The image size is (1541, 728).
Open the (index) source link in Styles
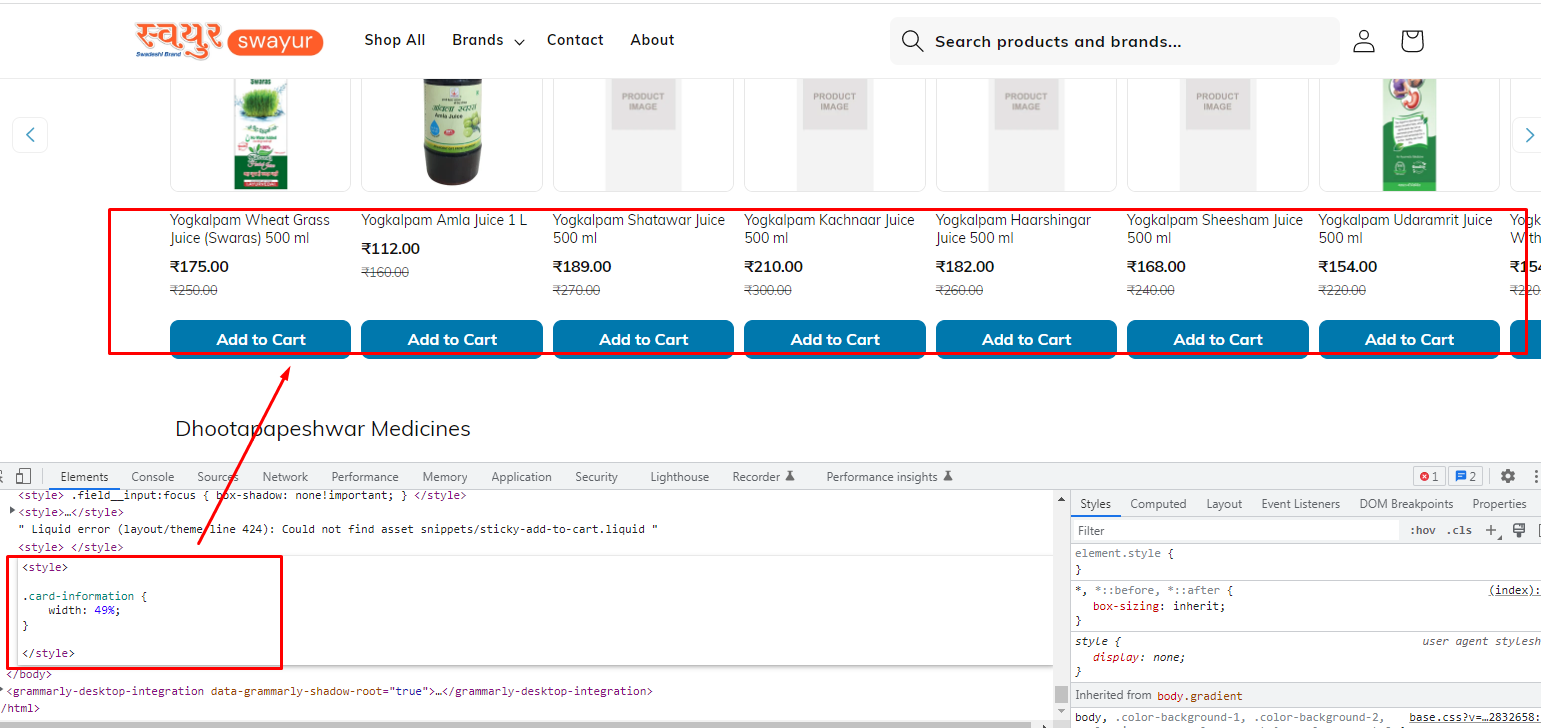(1514, 591)
